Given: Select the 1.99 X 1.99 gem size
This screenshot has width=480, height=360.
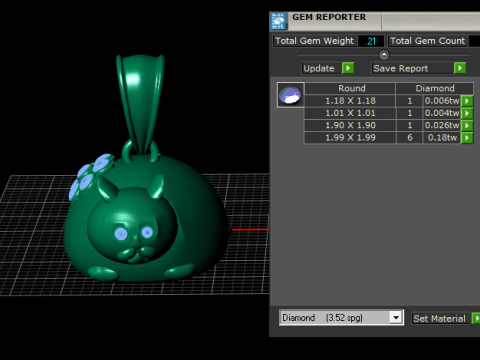Looking at the screenshot, I should [x=350, y=138].
